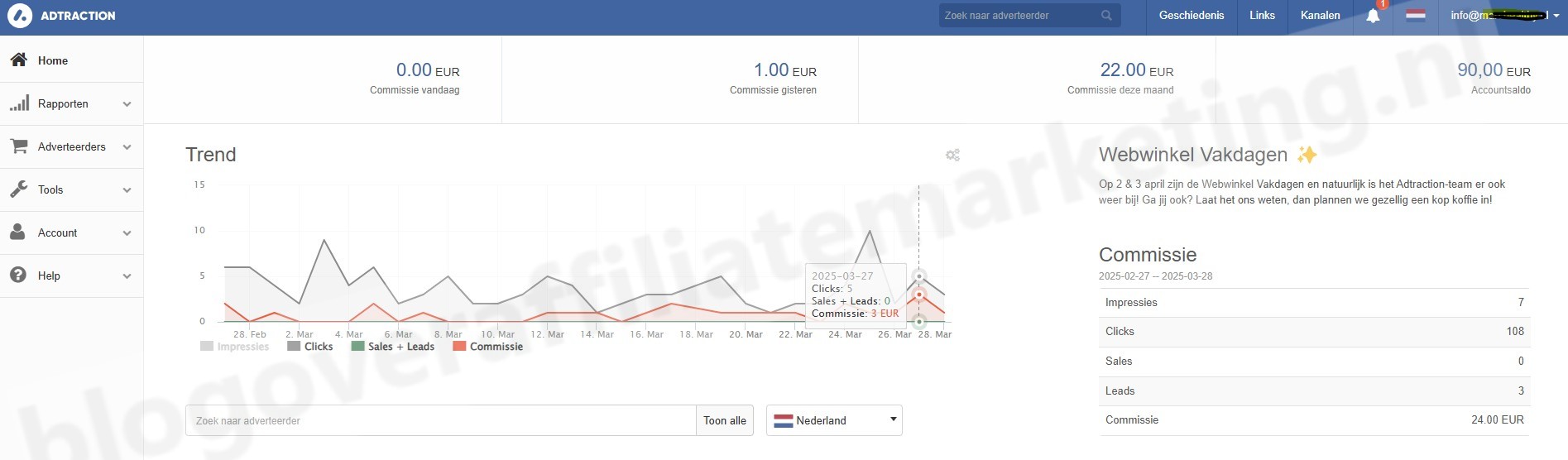Click the Home house icon
The width and height of the screenshot is (1568, 460).
(19, 60)
